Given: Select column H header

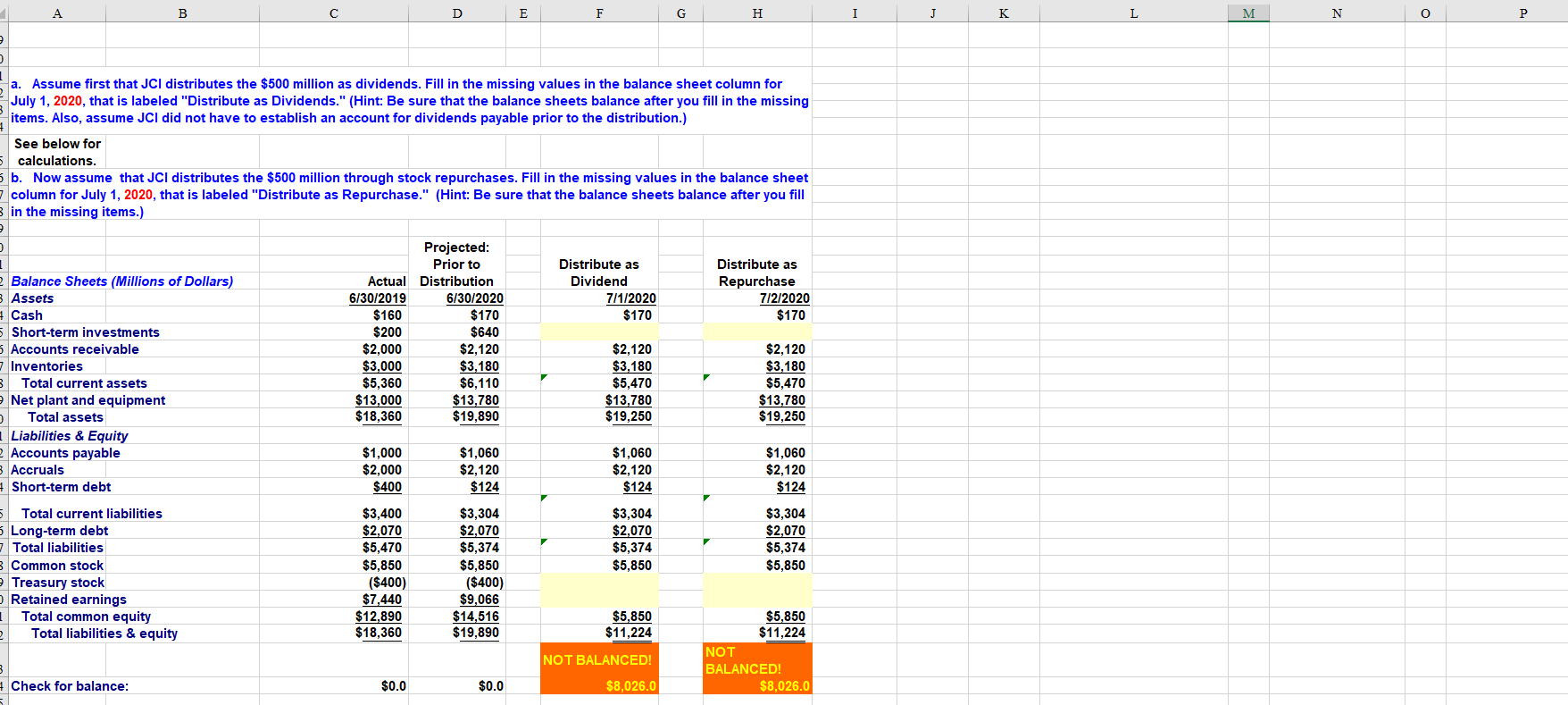Looking at the screenshot, I should coord(757,13).
